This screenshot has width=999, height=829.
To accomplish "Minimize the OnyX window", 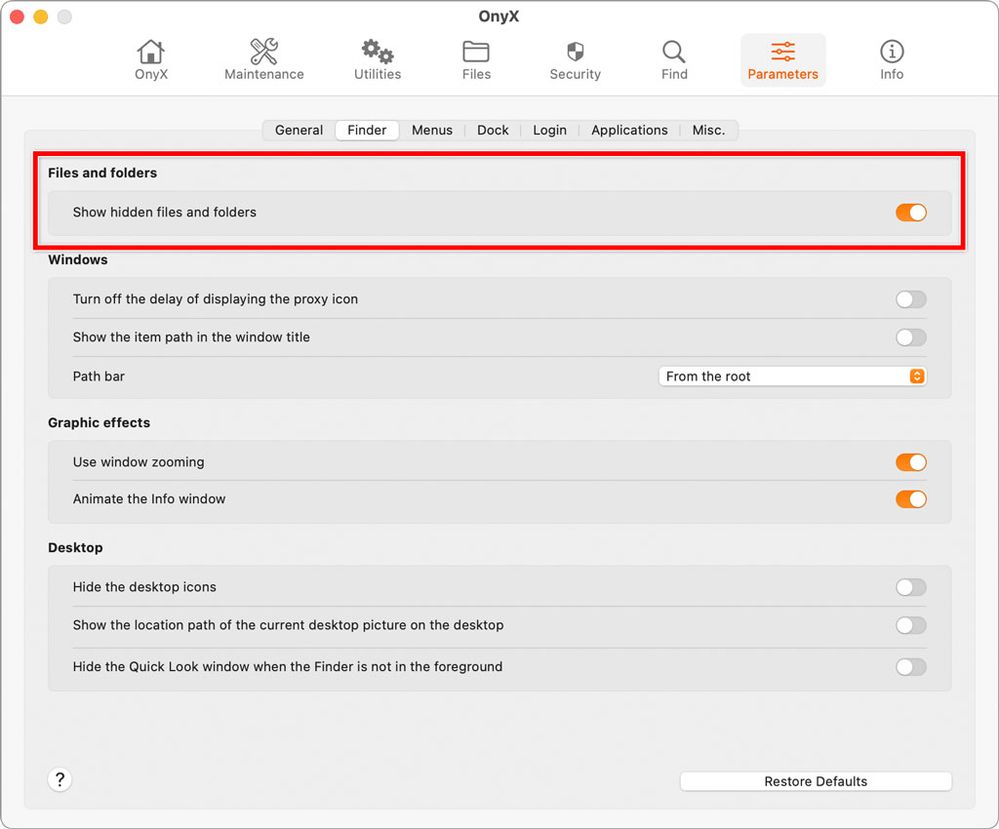I will click(41, 17).
